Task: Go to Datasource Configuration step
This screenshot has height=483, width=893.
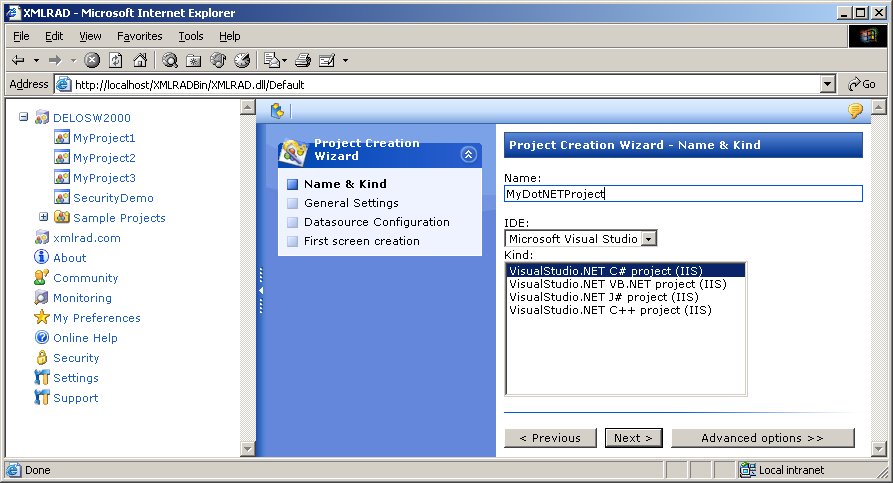Action: [x=376, y=222]
